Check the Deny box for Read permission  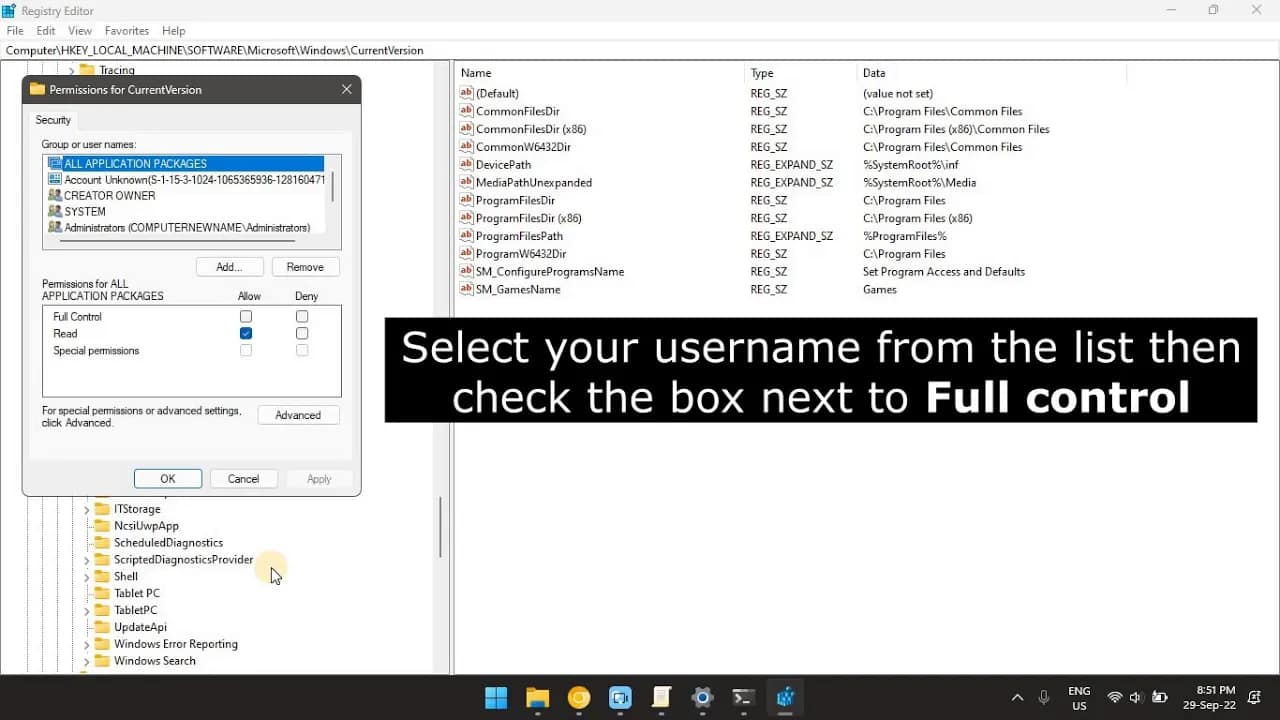tap(302, 333)
